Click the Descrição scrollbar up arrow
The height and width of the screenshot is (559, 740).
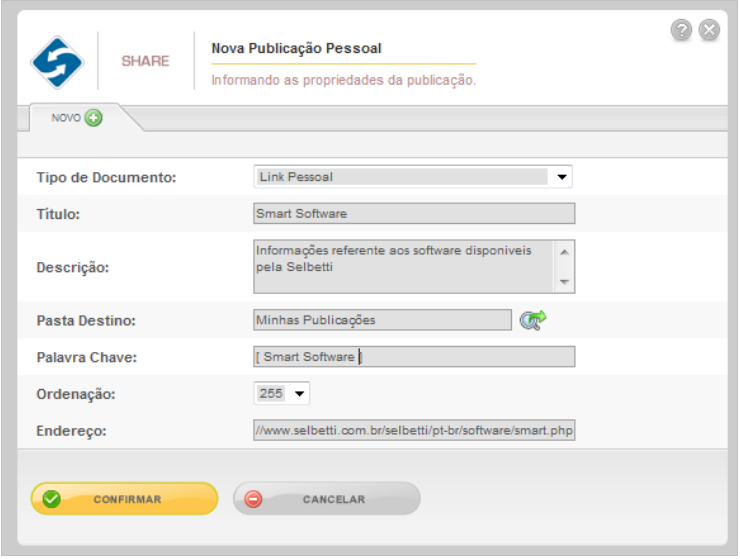(564, 252)
